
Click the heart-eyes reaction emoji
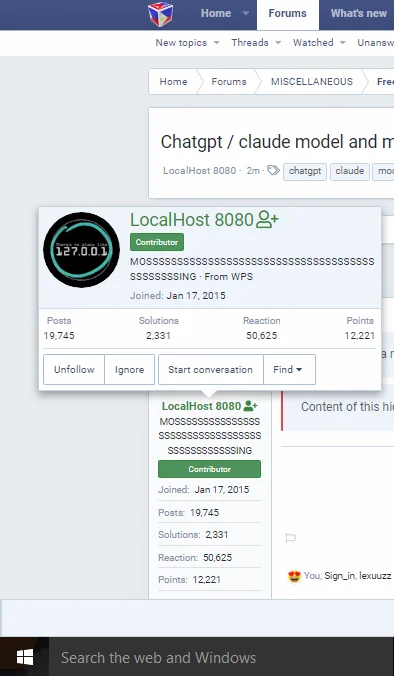click(294, 576)
